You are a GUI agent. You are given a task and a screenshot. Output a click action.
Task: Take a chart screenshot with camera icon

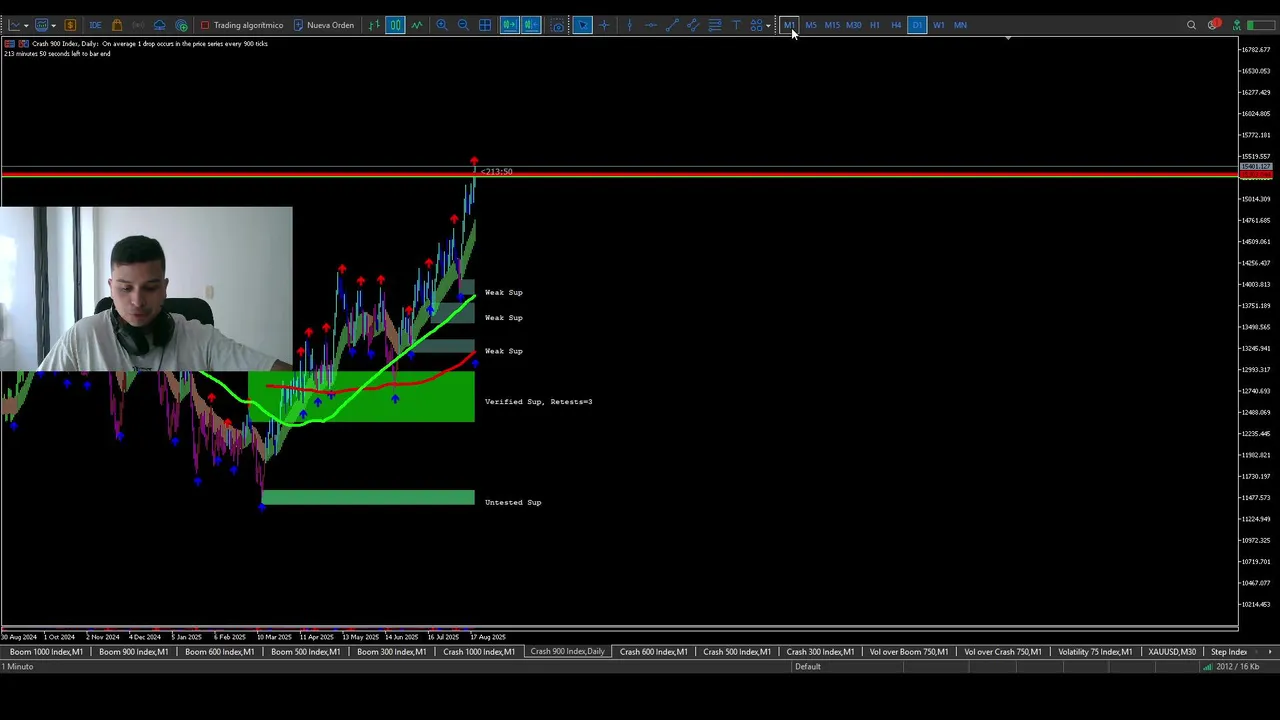click(x=558, y=25)
